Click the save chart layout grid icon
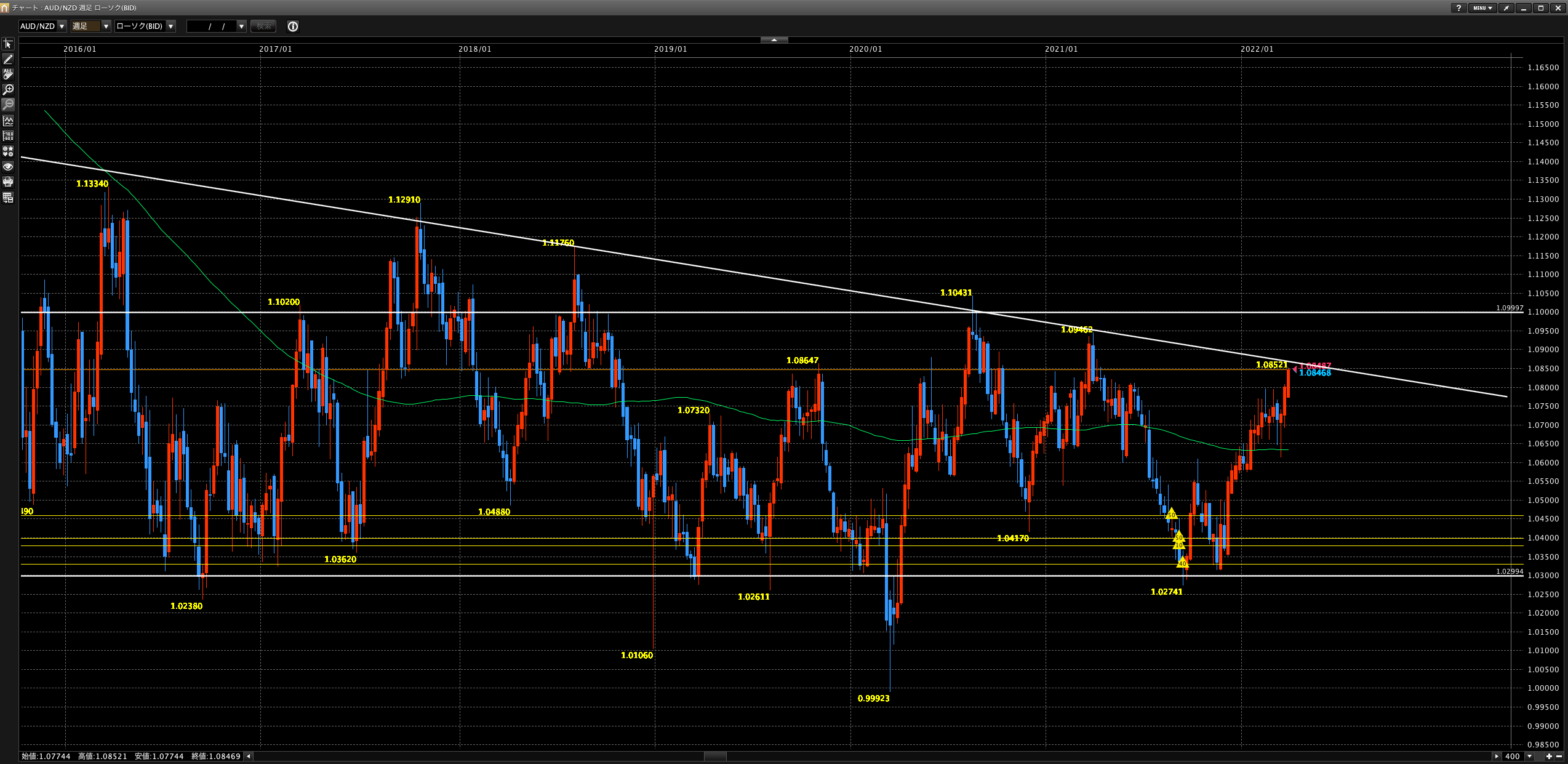The width and height of the screenshot is (1568, 764). click(8, 198)
